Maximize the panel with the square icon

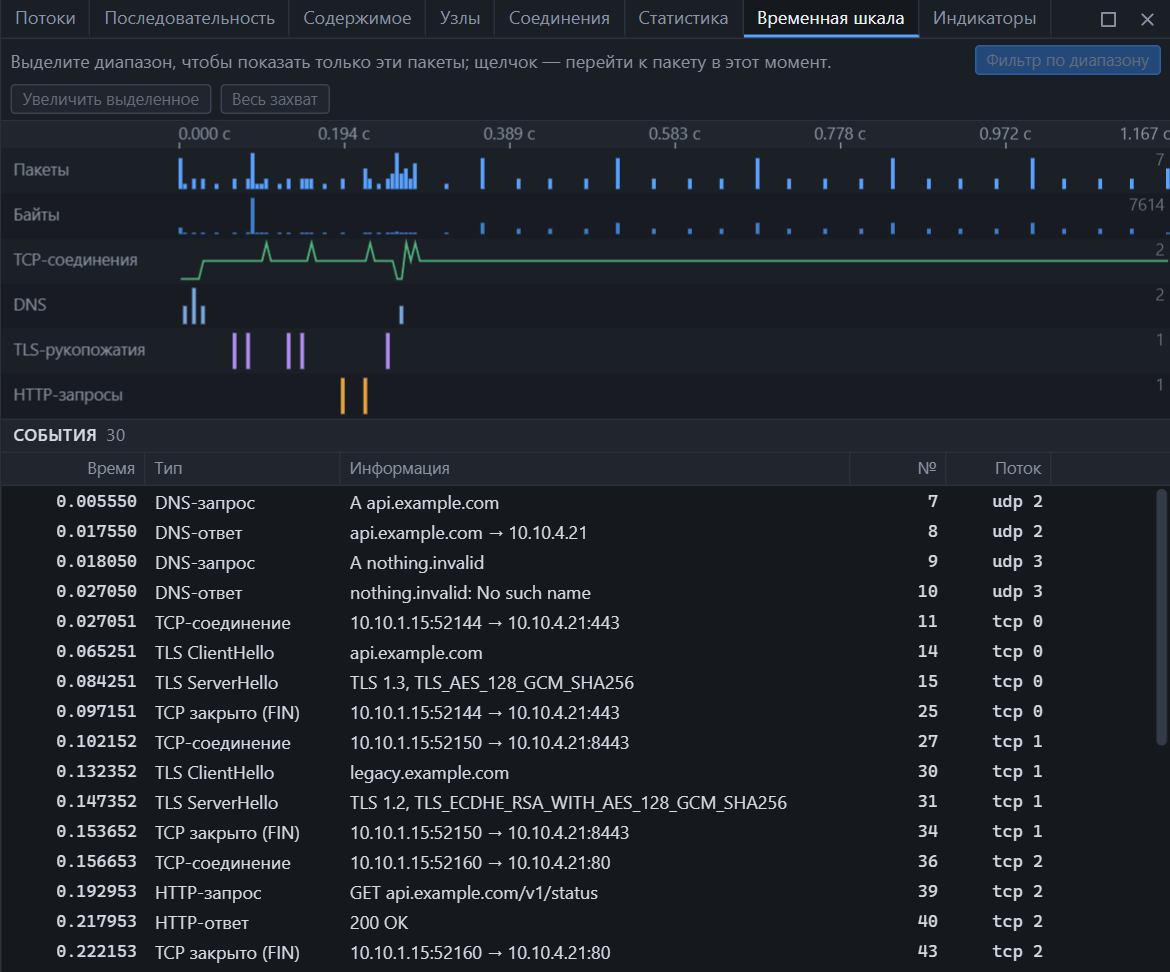coord(1108,19)
